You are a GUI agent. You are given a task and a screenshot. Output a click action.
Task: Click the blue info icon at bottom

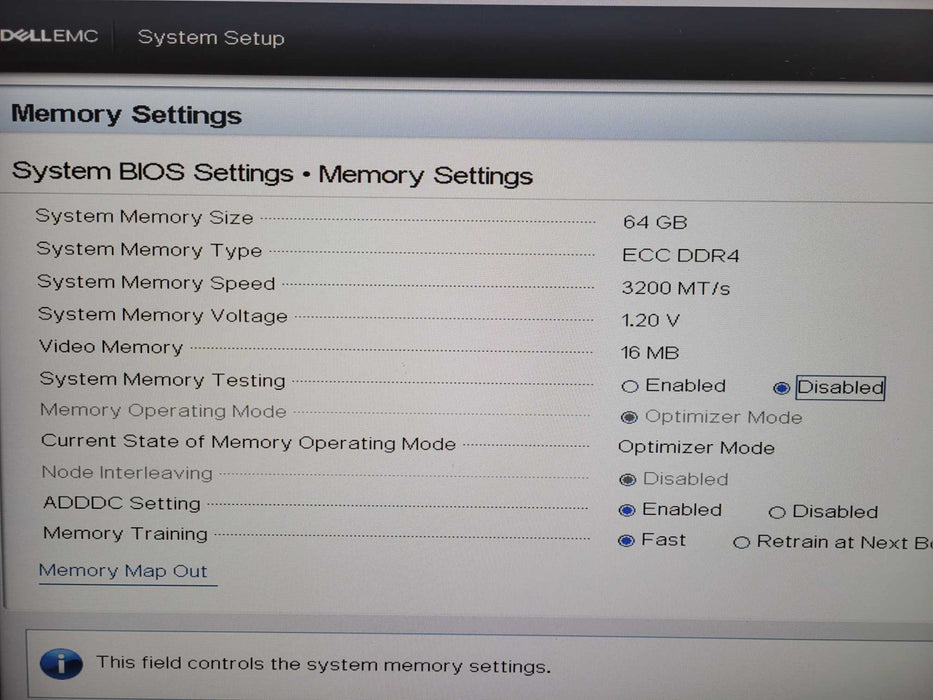click(62, 664)
